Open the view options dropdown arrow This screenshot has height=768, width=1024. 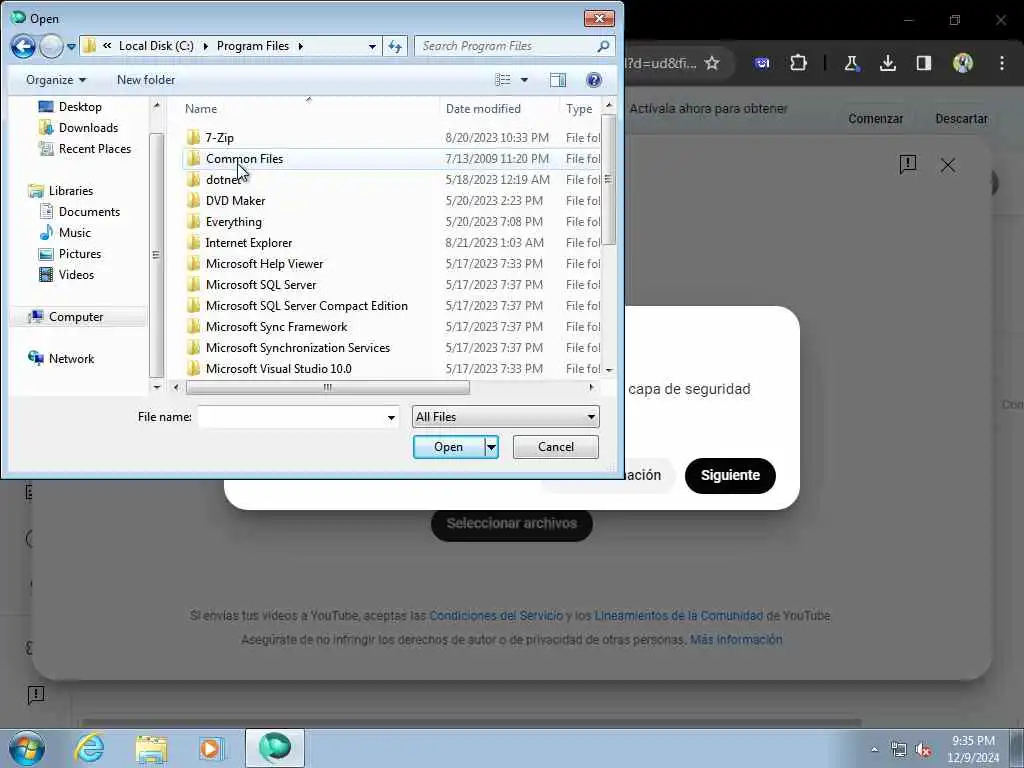tap(524, 80)
